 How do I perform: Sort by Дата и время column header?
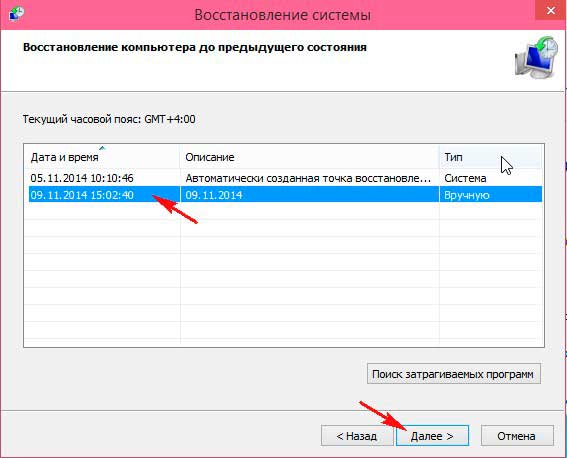[102, 157]
